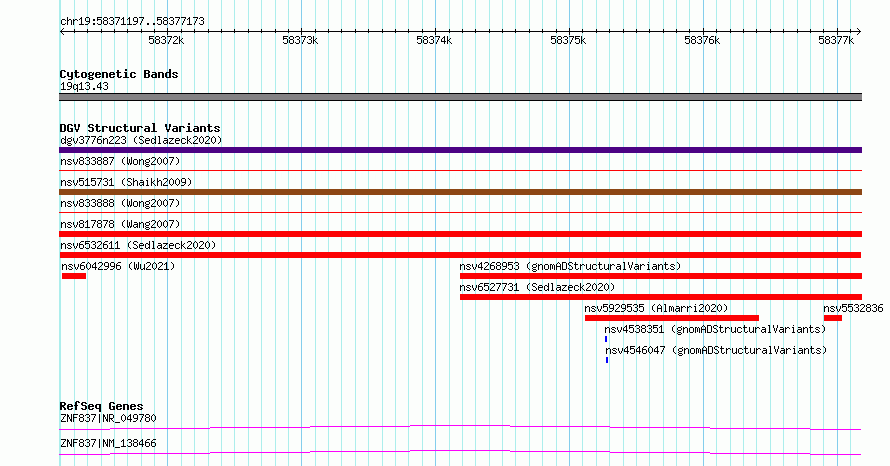Open the ZNF837|NM_138466 transcript label
Image resolution: width=890 pixels, height=466 pixels.
[x=108, y=443]
